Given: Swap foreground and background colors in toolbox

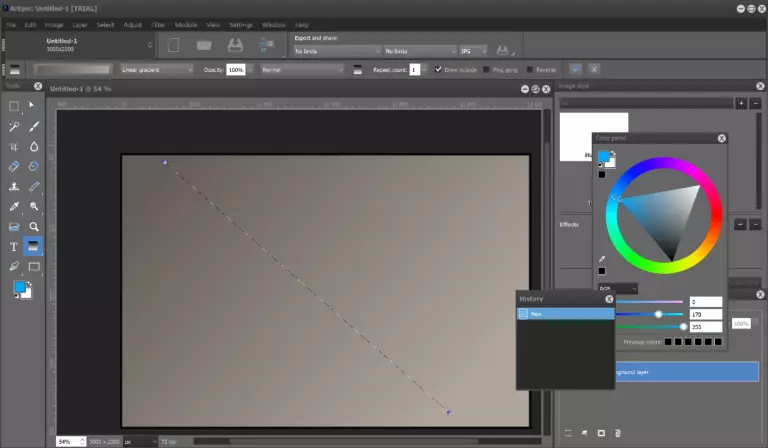Looking at the screenshot, I should click(x=29, y=284).
